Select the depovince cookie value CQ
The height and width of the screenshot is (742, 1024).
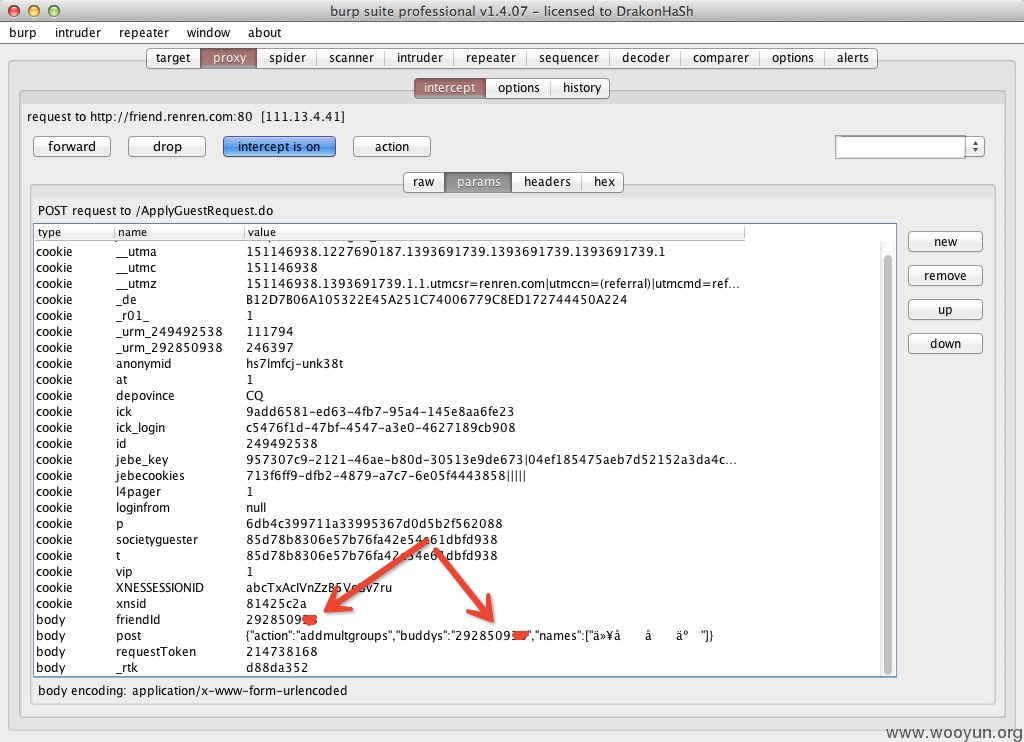coord(255,396)
